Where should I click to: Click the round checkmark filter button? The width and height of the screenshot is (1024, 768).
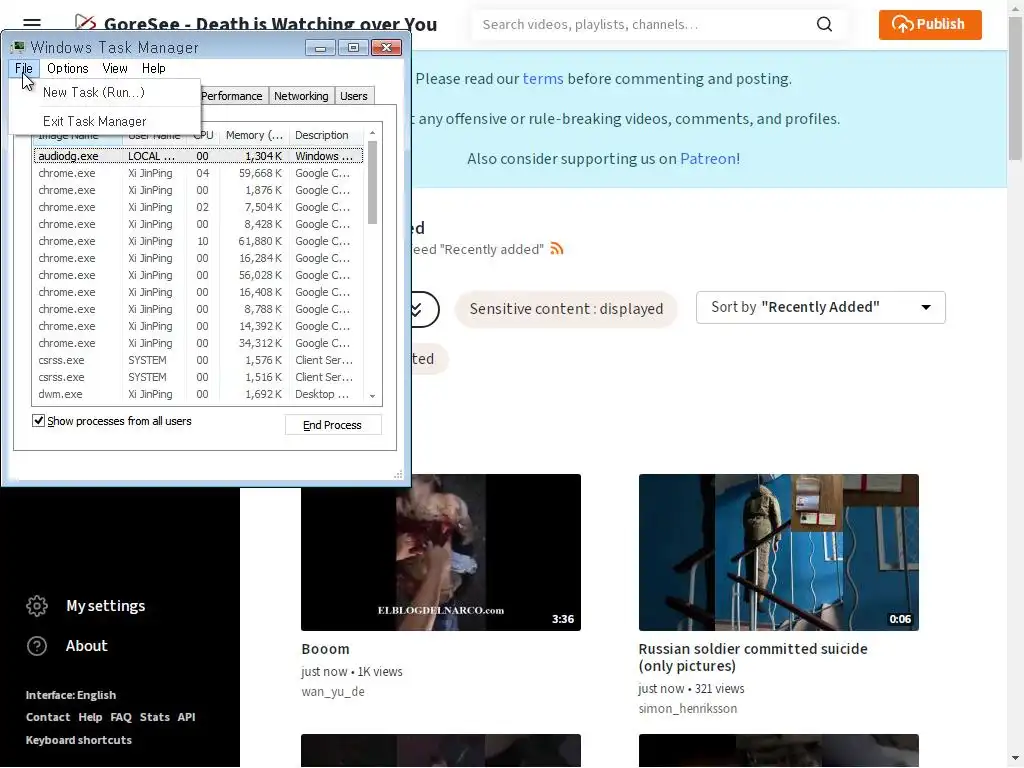(420, 309)
